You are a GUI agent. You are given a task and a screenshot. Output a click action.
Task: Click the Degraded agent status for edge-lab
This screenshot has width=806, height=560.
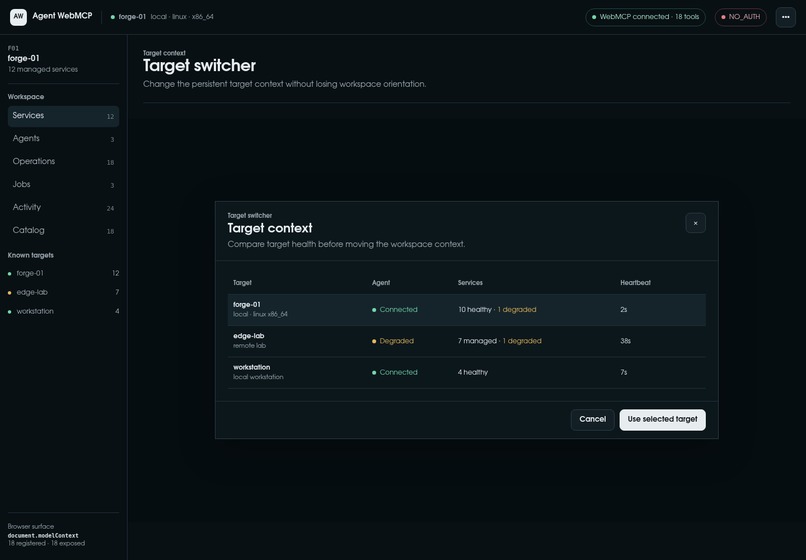pyautogui.click(x=393, y=341)
